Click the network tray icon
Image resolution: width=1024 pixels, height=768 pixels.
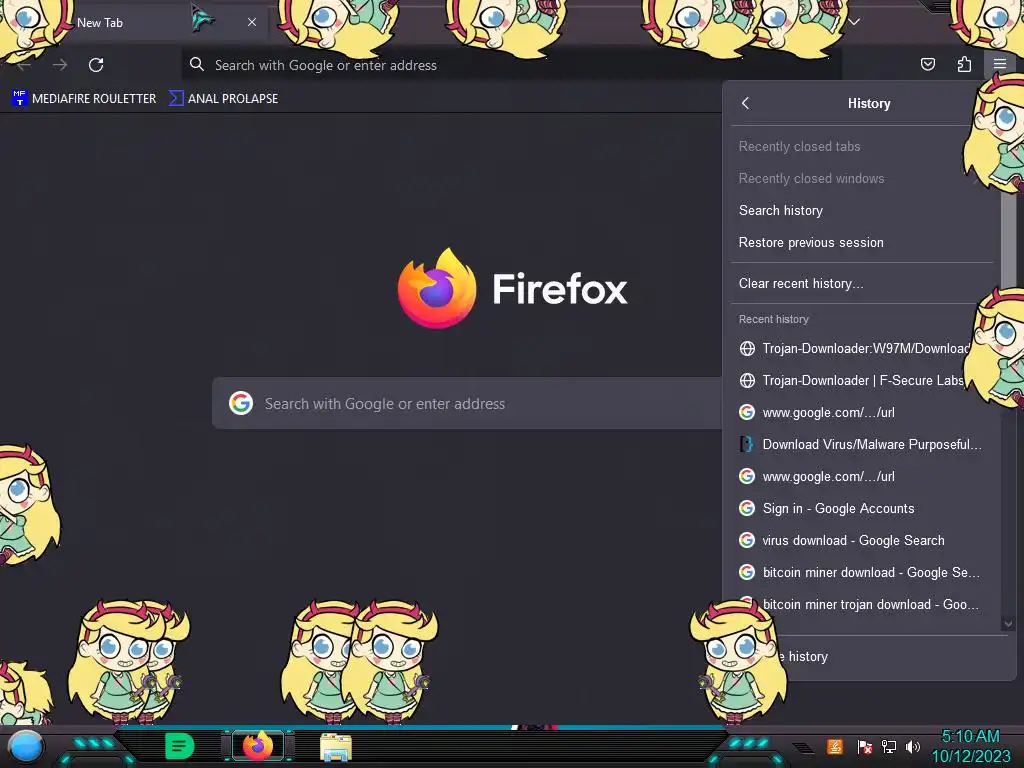click(889, 746)
